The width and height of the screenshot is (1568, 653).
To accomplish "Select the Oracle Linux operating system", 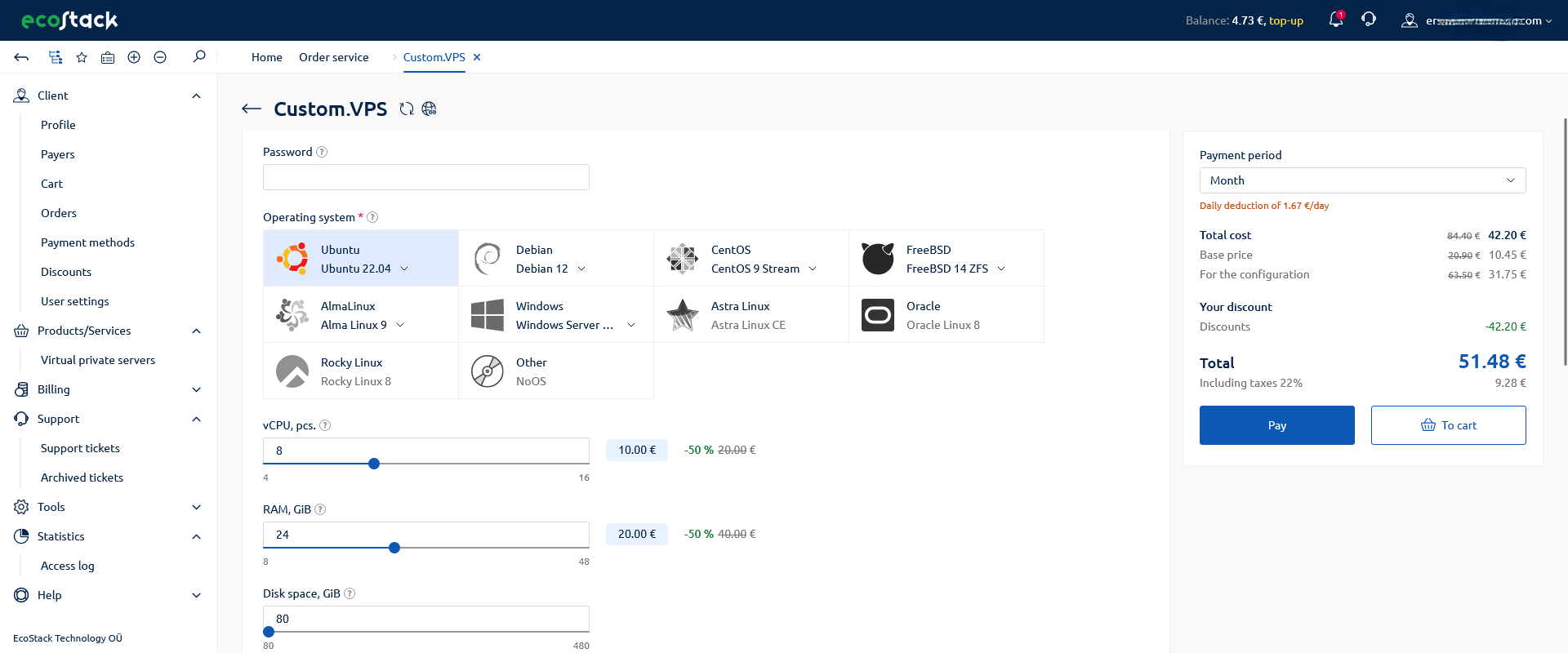I will click(947, 314).
